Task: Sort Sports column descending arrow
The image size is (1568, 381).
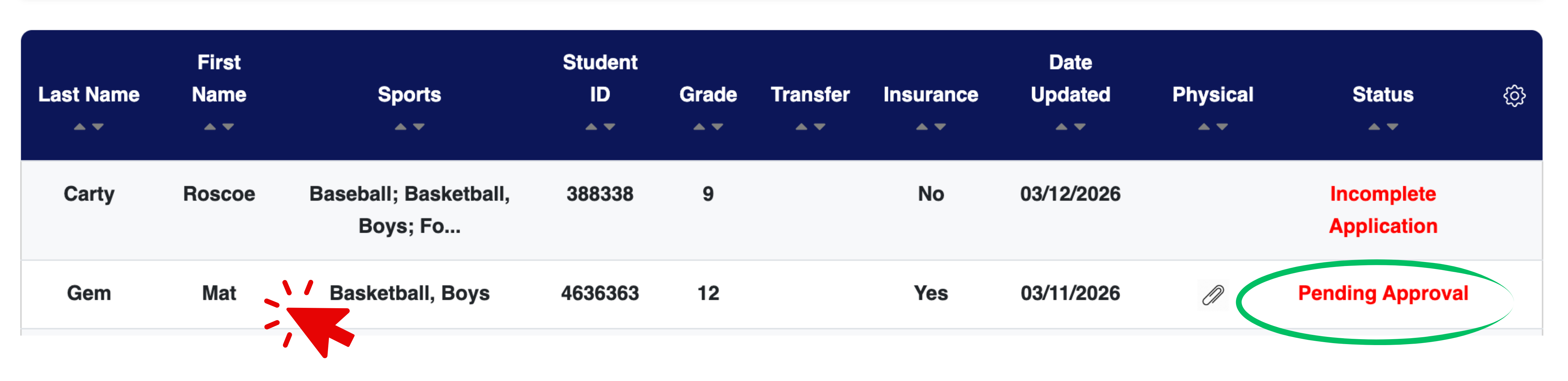Action: [x=419, y=127]
